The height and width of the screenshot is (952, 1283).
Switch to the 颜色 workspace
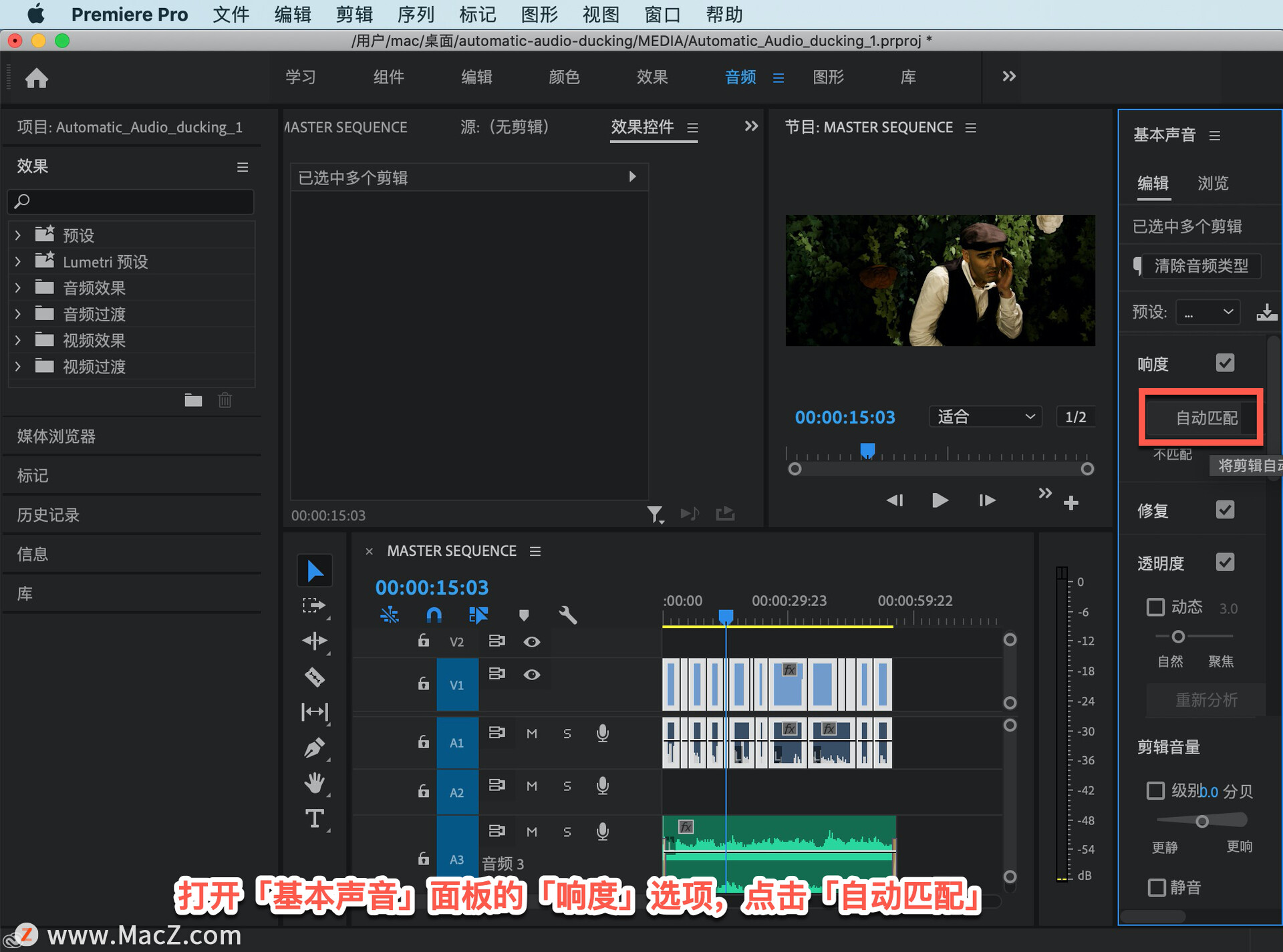(564, 77)
